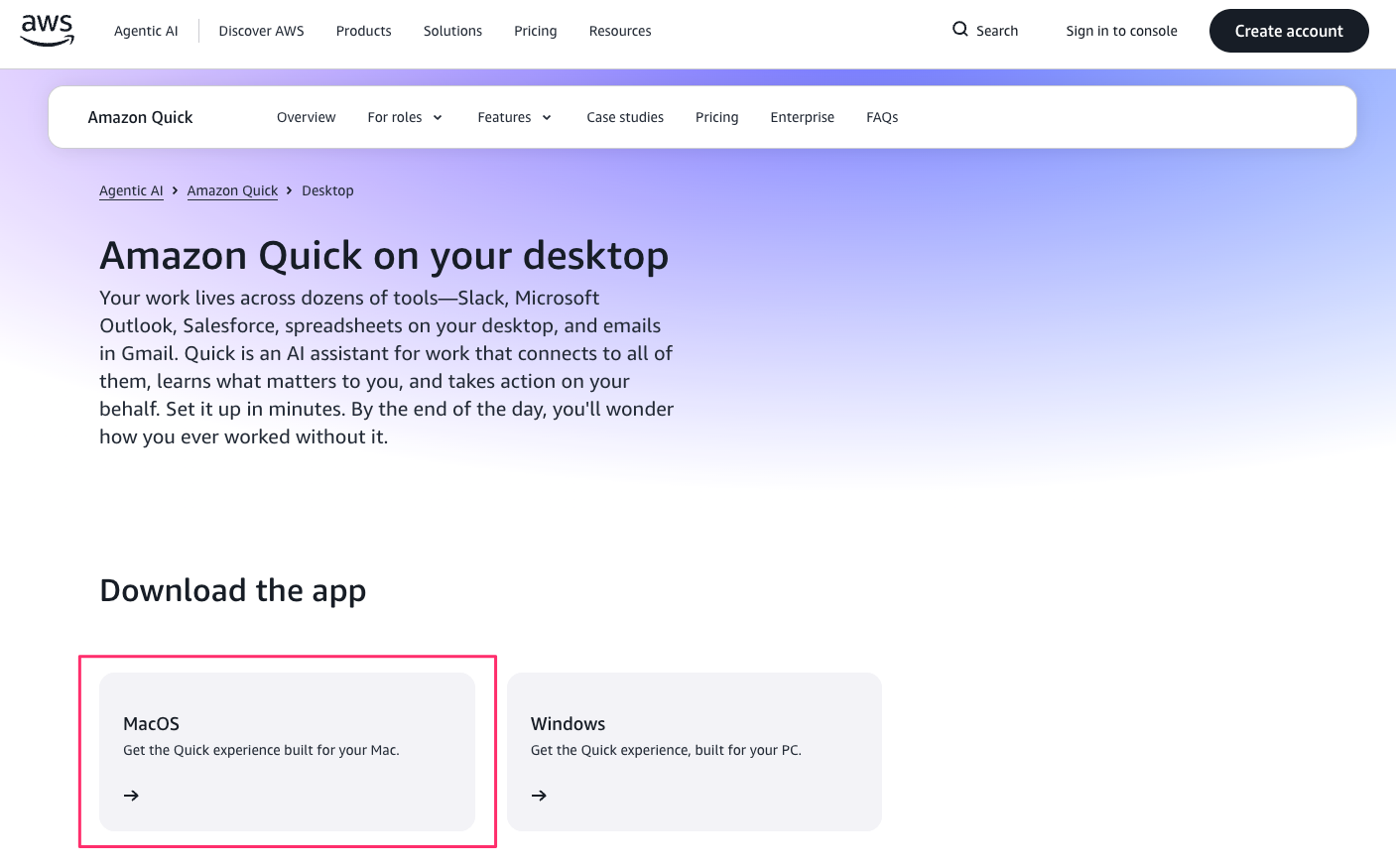
Task: Click the Create account button
Action: point(1289,31)
